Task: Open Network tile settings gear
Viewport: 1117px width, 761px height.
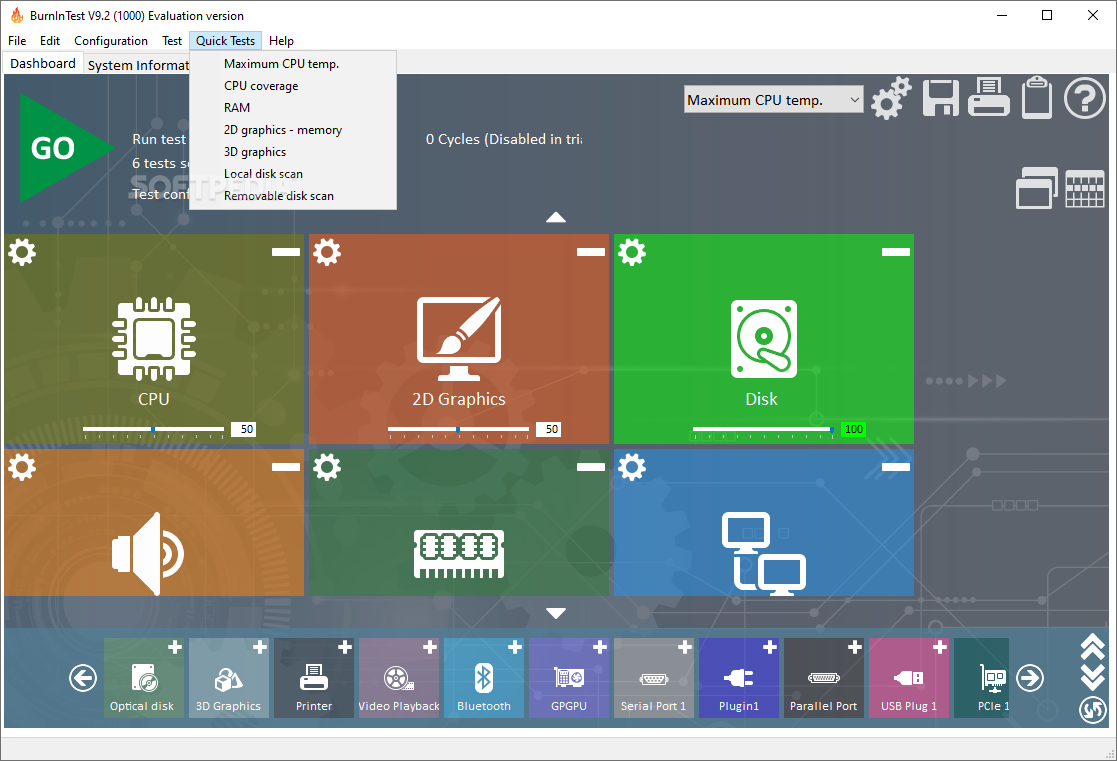Action: (632, 467)
